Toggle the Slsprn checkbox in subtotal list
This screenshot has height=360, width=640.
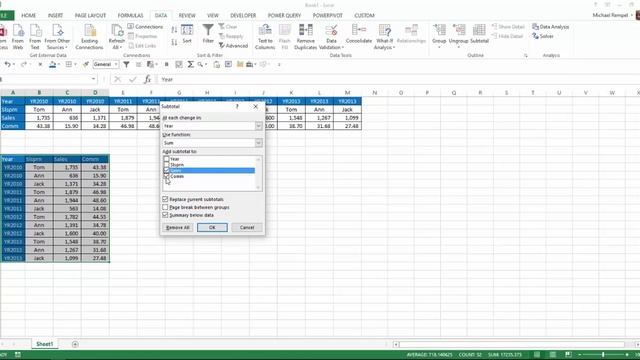[x=166, y=165]
